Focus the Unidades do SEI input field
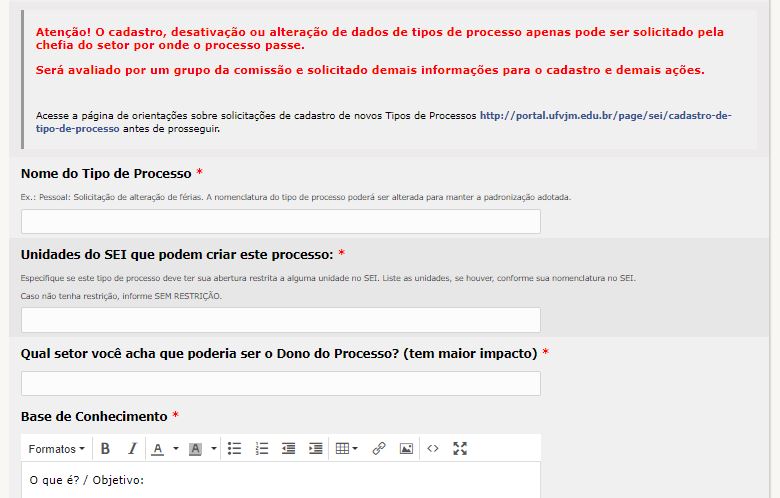The height and width of the screenshot is (498, 780). click(x=280, y=320)
